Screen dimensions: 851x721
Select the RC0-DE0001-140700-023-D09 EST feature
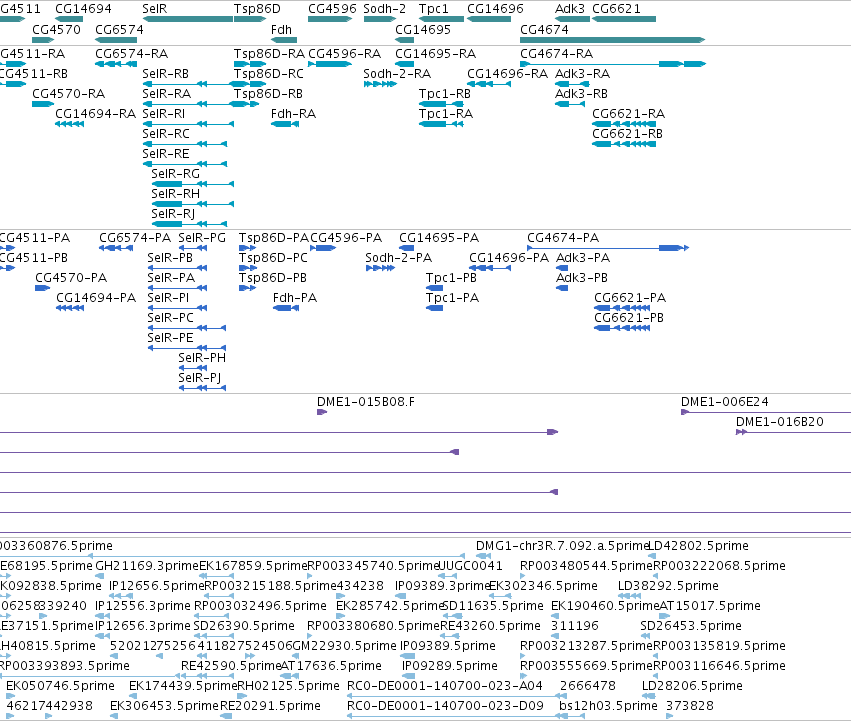pyautogui.click(x=466, y=716)
